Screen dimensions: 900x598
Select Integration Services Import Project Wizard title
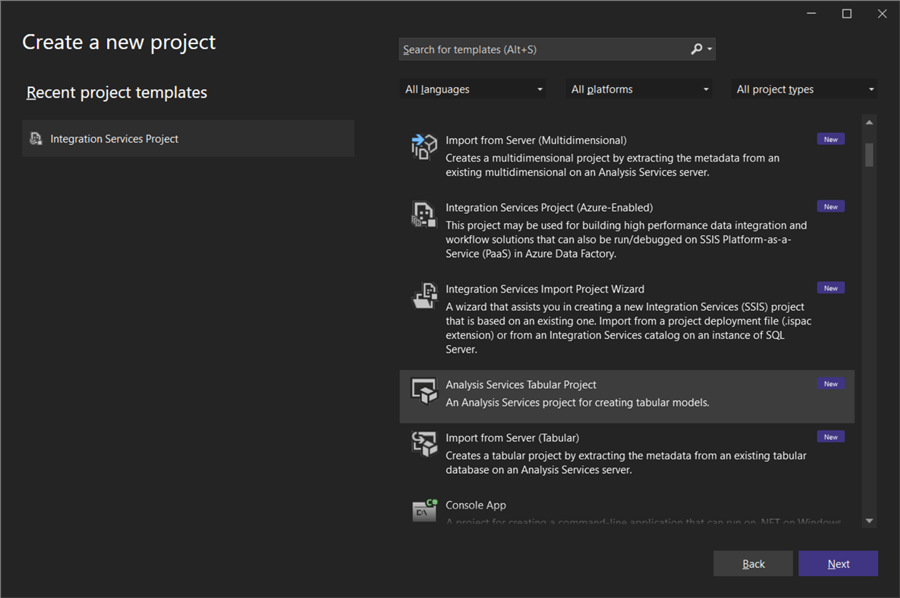545,289
